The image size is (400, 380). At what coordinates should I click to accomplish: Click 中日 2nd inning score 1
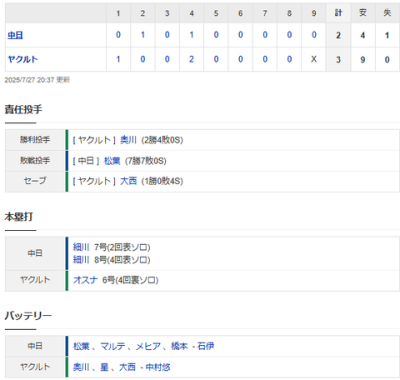(x=143, y=35)
